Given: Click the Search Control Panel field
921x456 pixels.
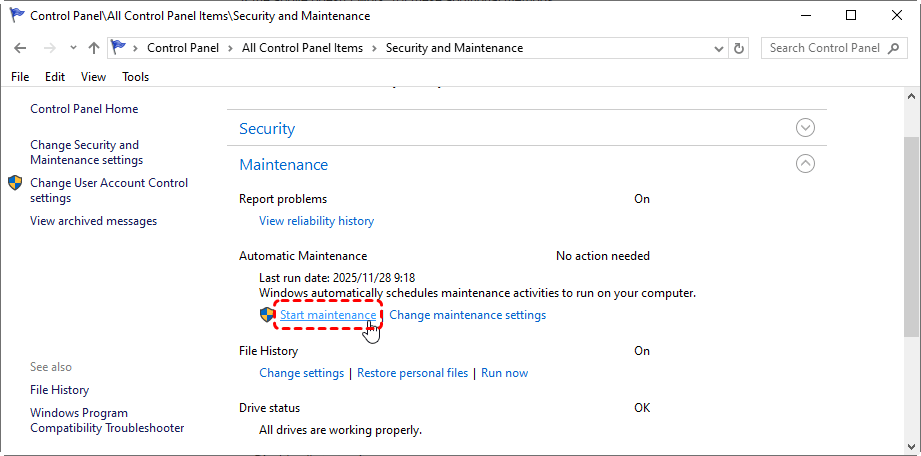Looking at the screenshot, I should pyautogui.click(x=824, y=48).
